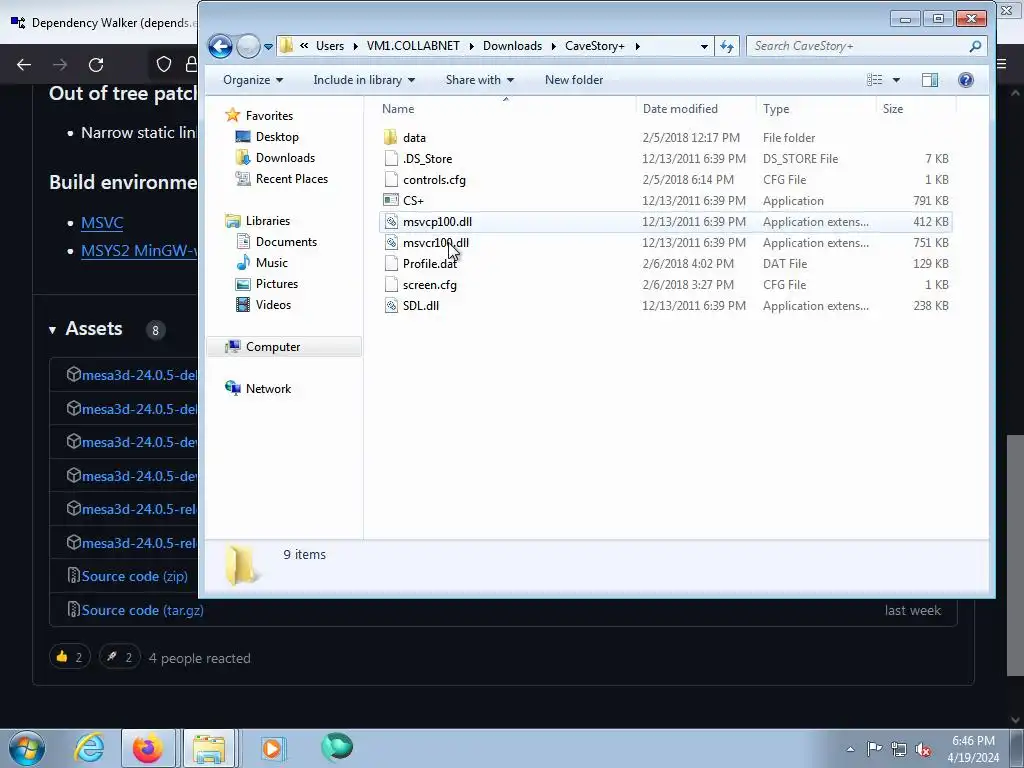Click the New folder button
Viewport: 1024px width, 768px height.
(x=574, y=80)
